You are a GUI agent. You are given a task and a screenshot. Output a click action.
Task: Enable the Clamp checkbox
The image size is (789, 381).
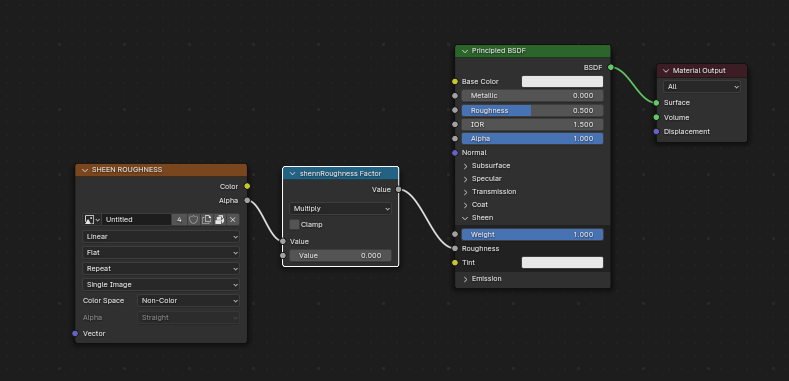tap(294, 224)
